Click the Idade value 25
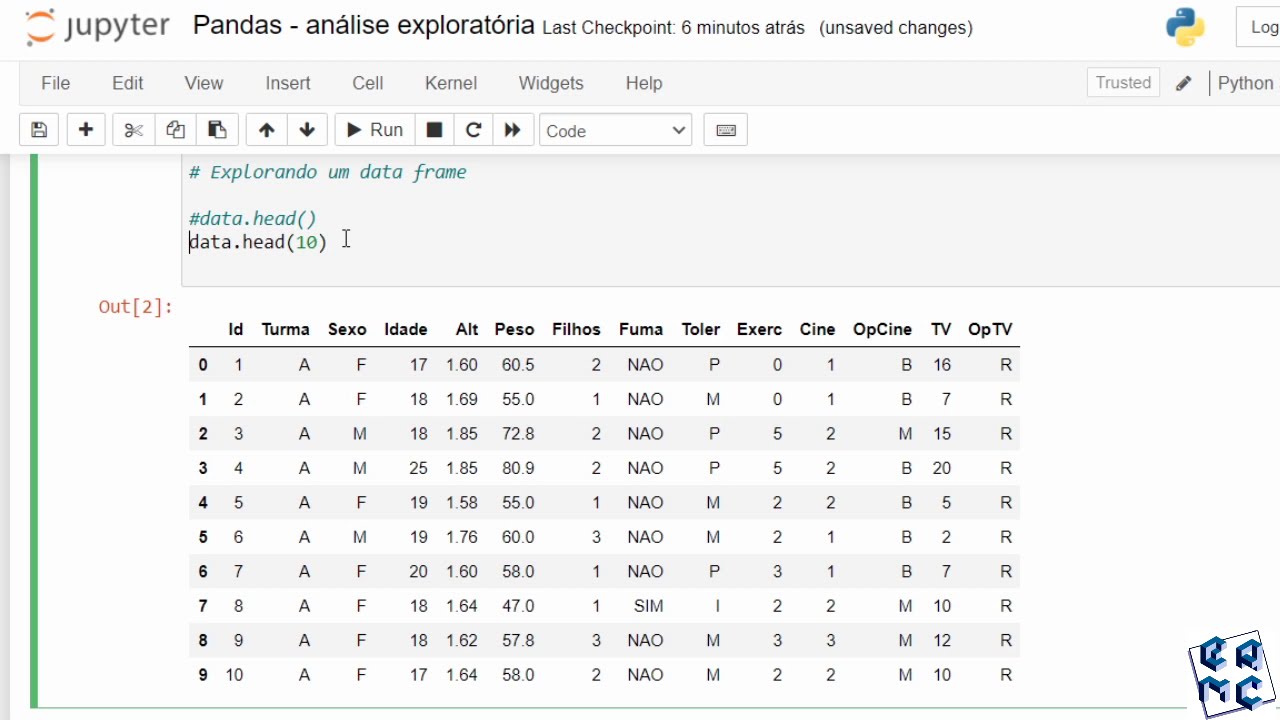 (418, 468)
